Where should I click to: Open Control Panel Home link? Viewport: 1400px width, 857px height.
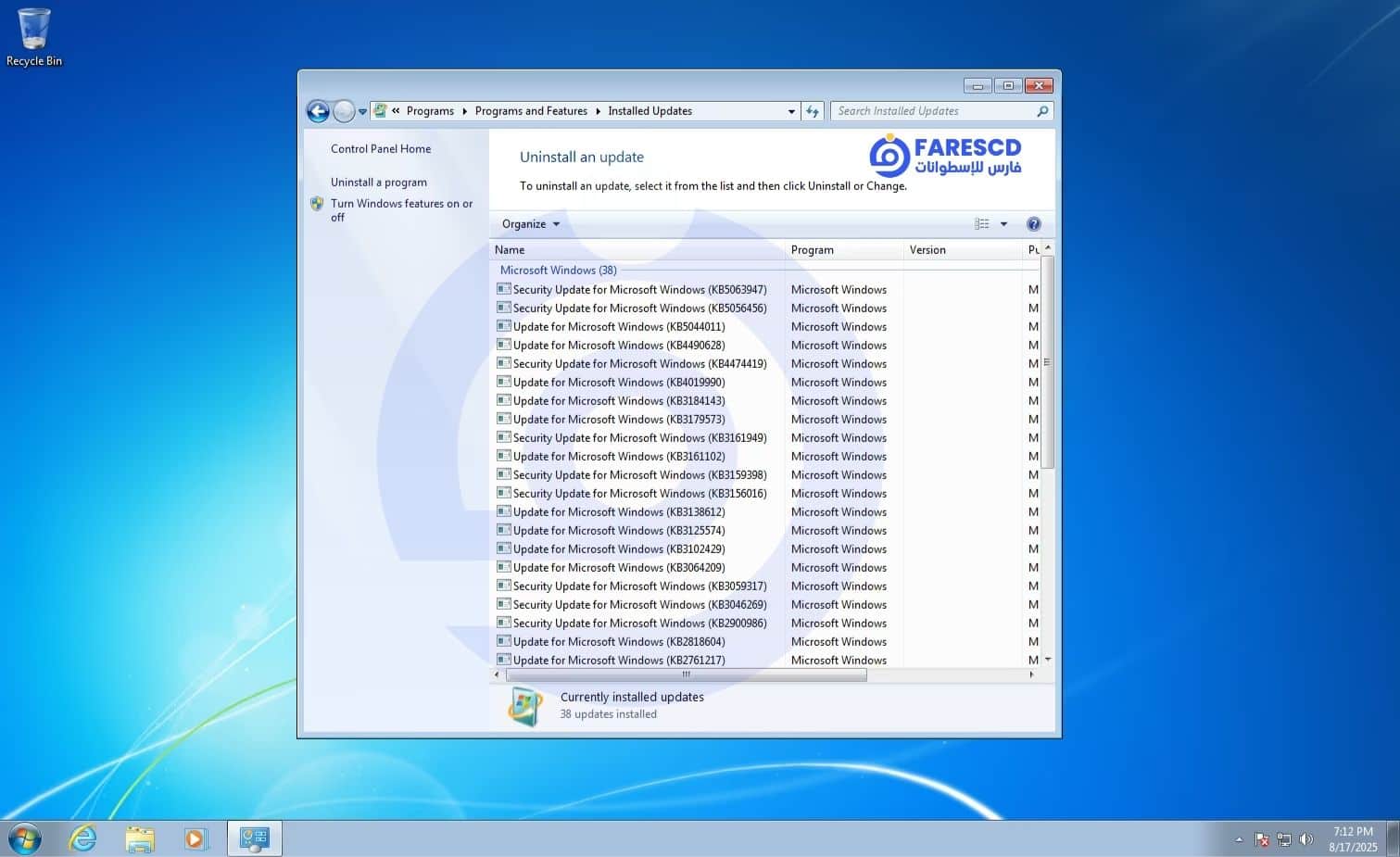point(381,149)
